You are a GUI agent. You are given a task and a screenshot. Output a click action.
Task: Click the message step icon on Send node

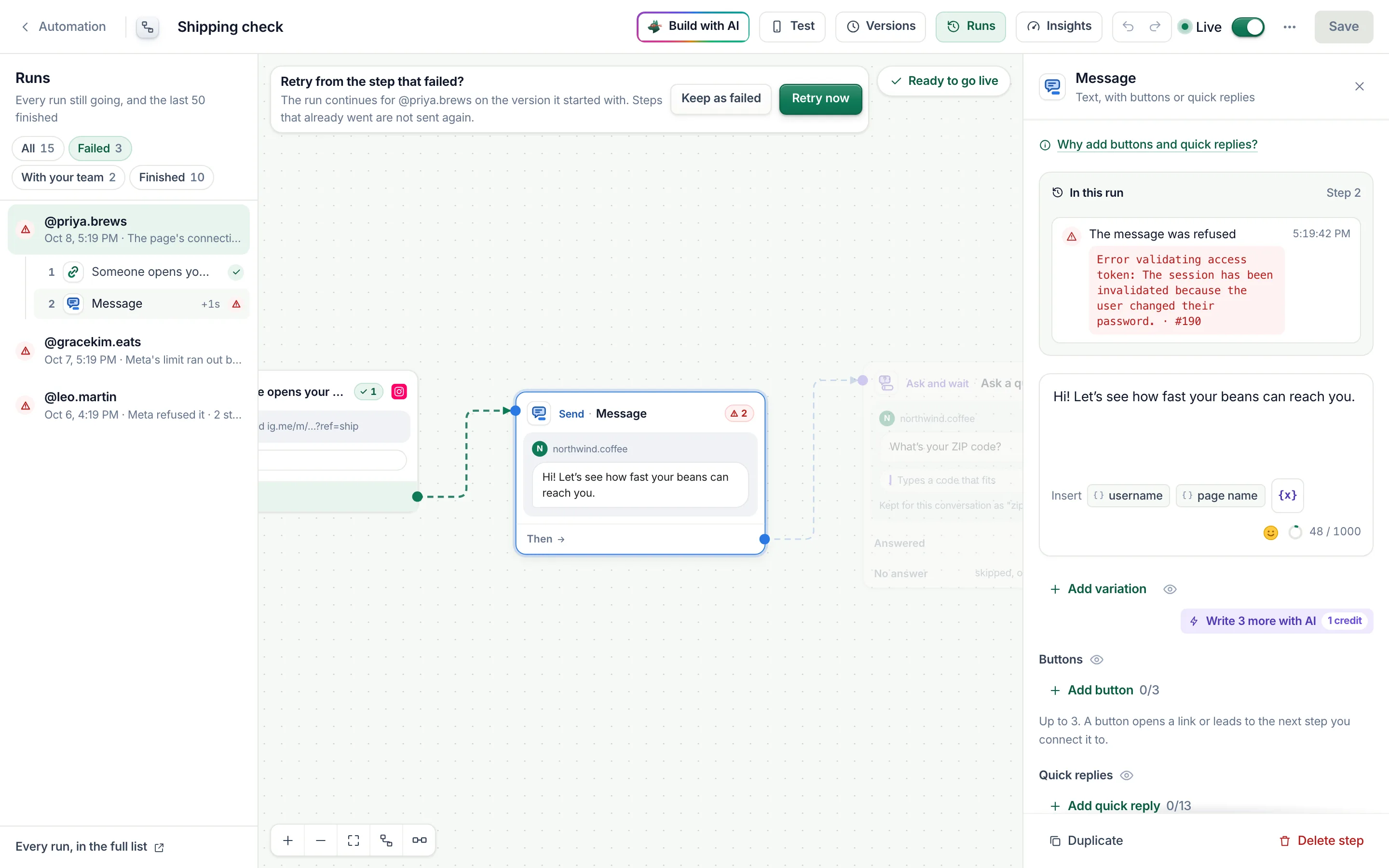tap(539, 413)
